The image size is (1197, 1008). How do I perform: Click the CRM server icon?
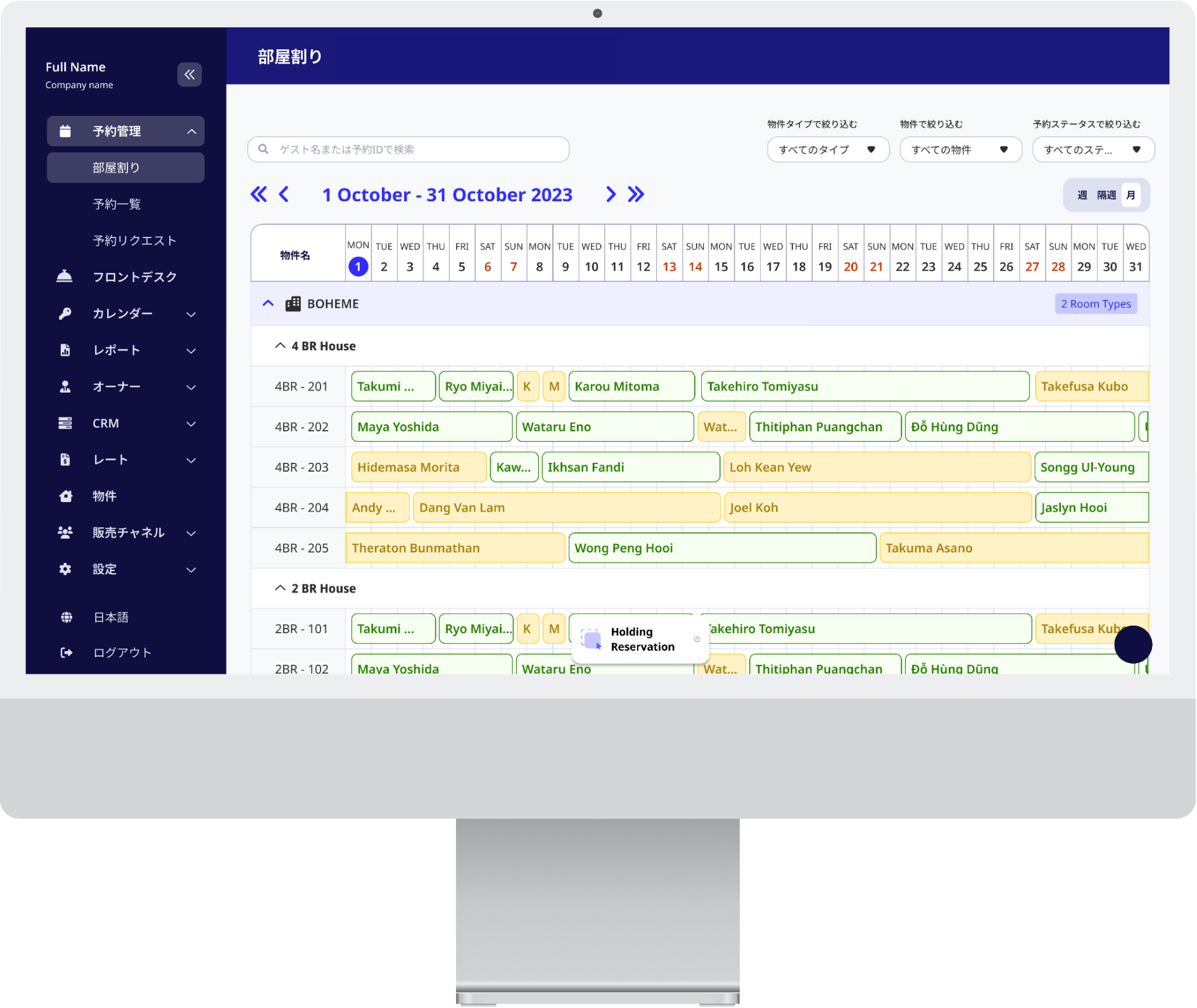click(65, 423)
